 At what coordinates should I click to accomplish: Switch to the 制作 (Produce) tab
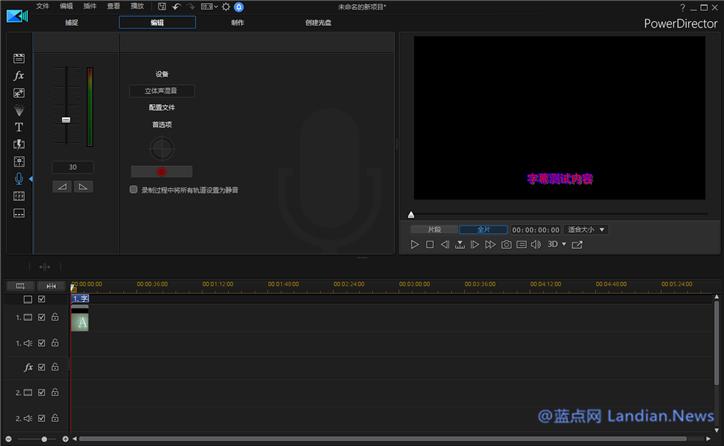[237, 22]
